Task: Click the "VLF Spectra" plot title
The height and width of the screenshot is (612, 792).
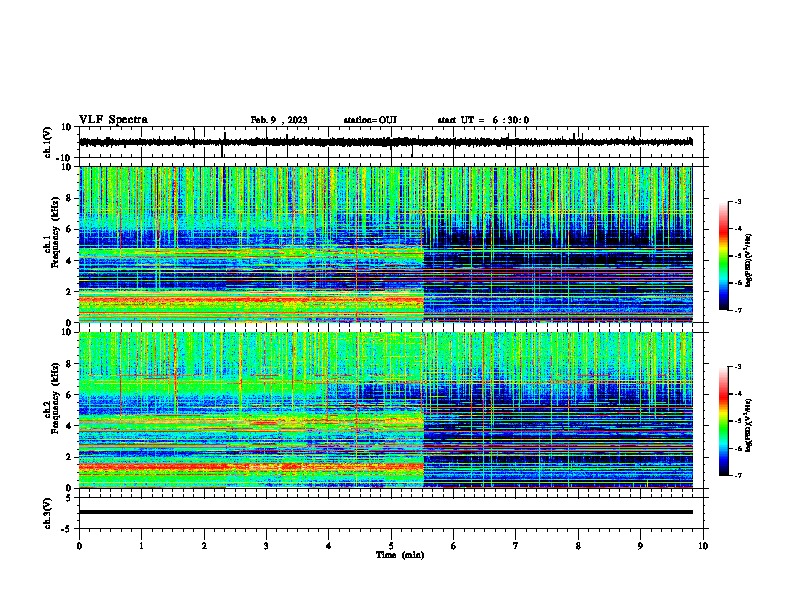Action: click(x=113, y=120)
